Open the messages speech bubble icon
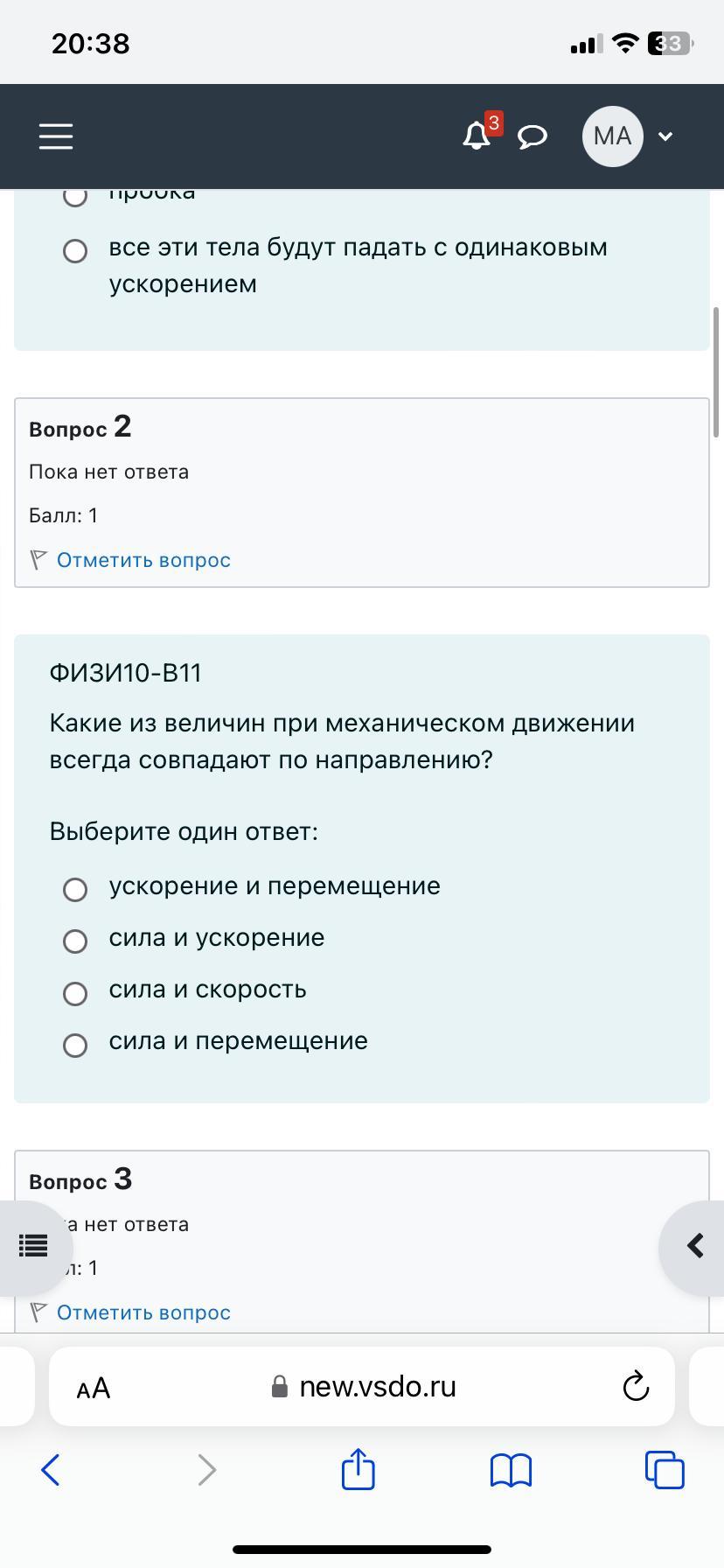The height and width of the screenshot is (1568, 724). click(x=533, y=136)
